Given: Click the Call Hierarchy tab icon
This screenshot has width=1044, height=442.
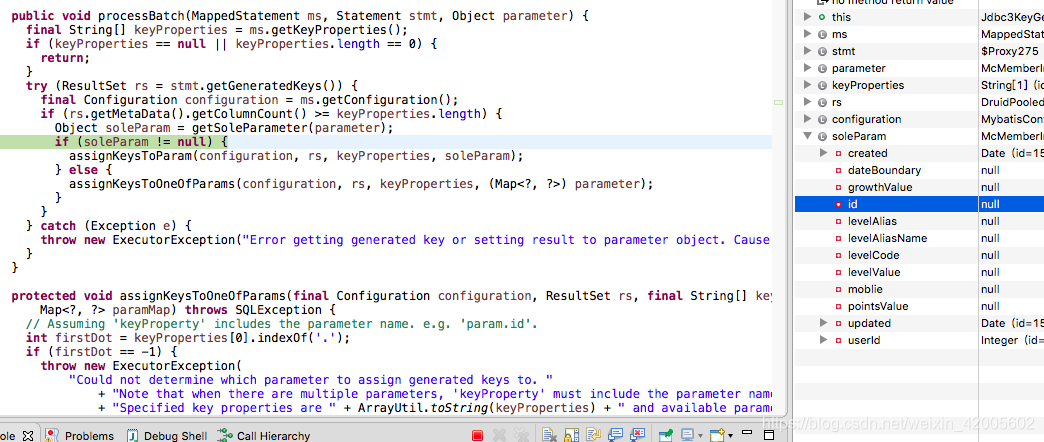Looking at the screenshot, I should click(225, 436).
